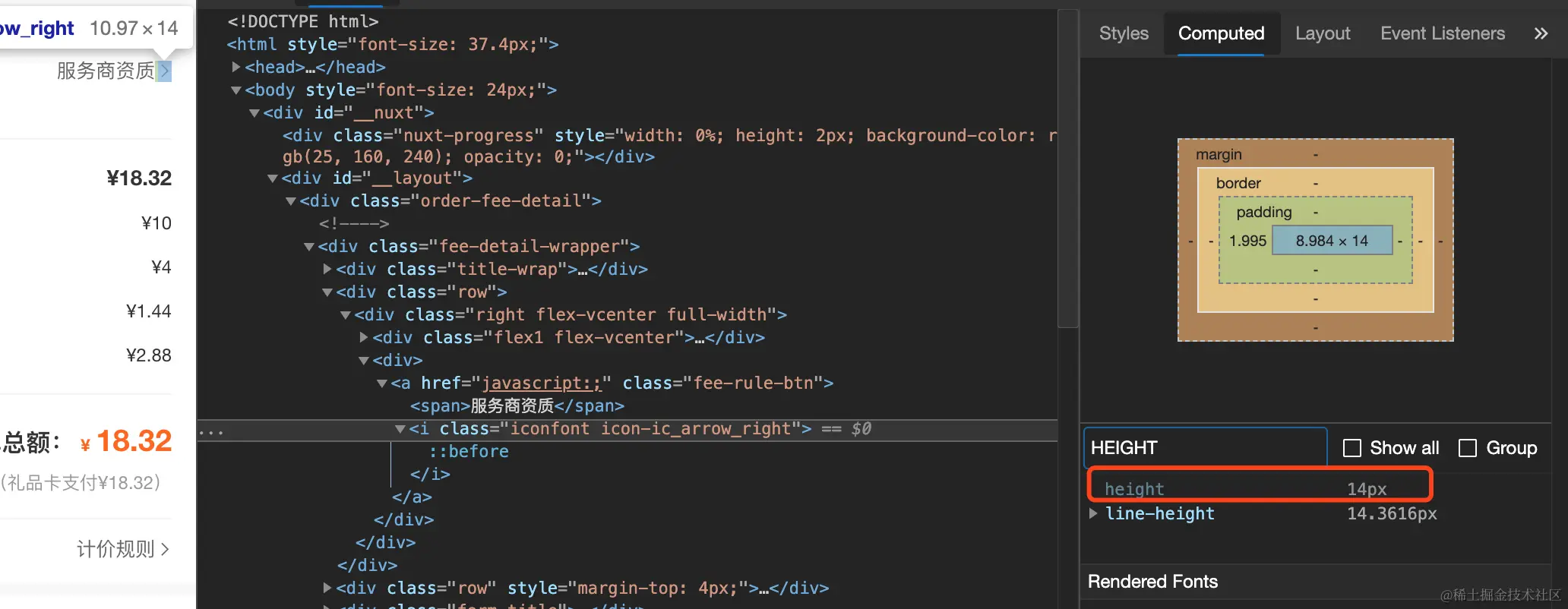Image resolution: width=1568 pixels, height=609 pixels.
Task: Click the javascript:; href link
Action: click(542, 383)
